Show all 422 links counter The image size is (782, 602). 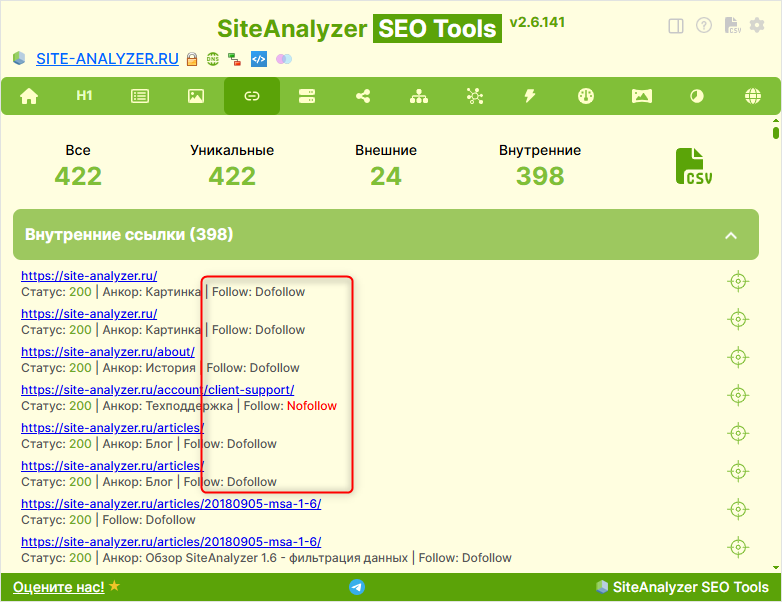(x=78, y=167)
